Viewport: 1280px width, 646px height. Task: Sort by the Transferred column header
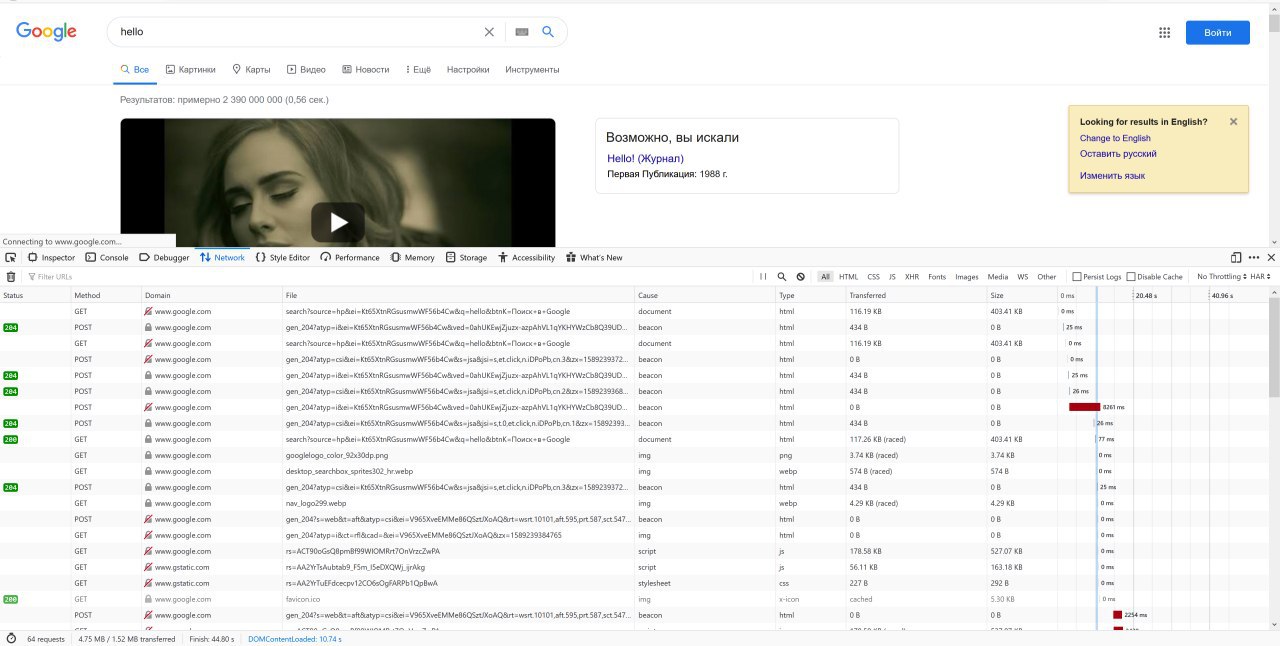tap(916, 295)
